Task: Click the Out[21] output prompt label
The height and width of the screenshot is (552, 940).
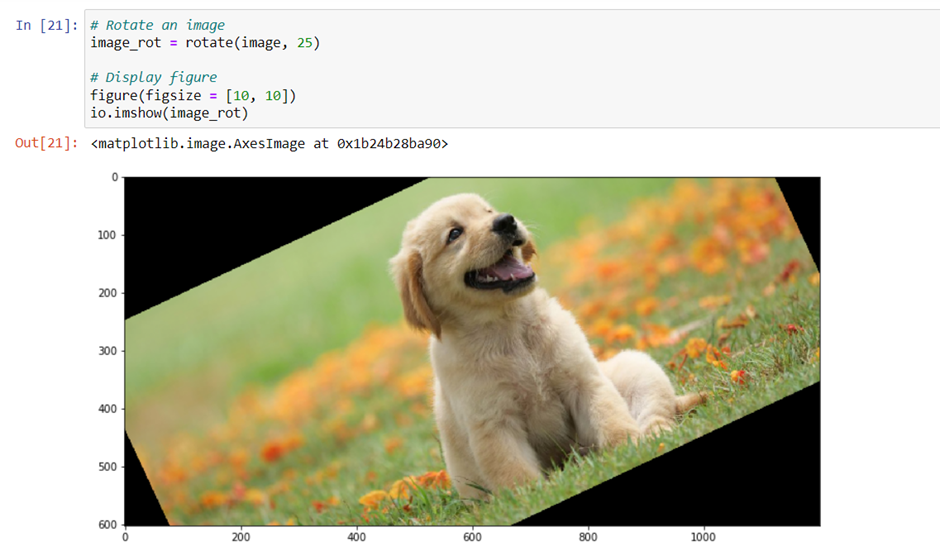Action: [47, 143]
